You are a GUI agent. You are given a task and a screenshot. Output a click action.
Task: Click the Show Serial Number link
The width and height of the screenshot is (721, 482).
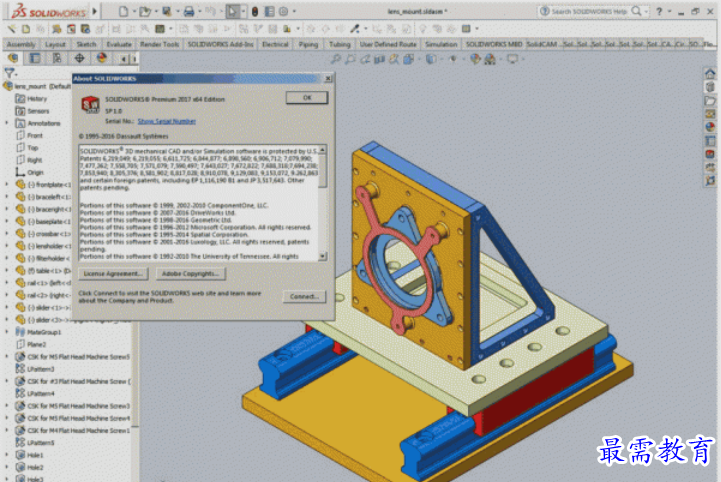(x=166, y=121)
